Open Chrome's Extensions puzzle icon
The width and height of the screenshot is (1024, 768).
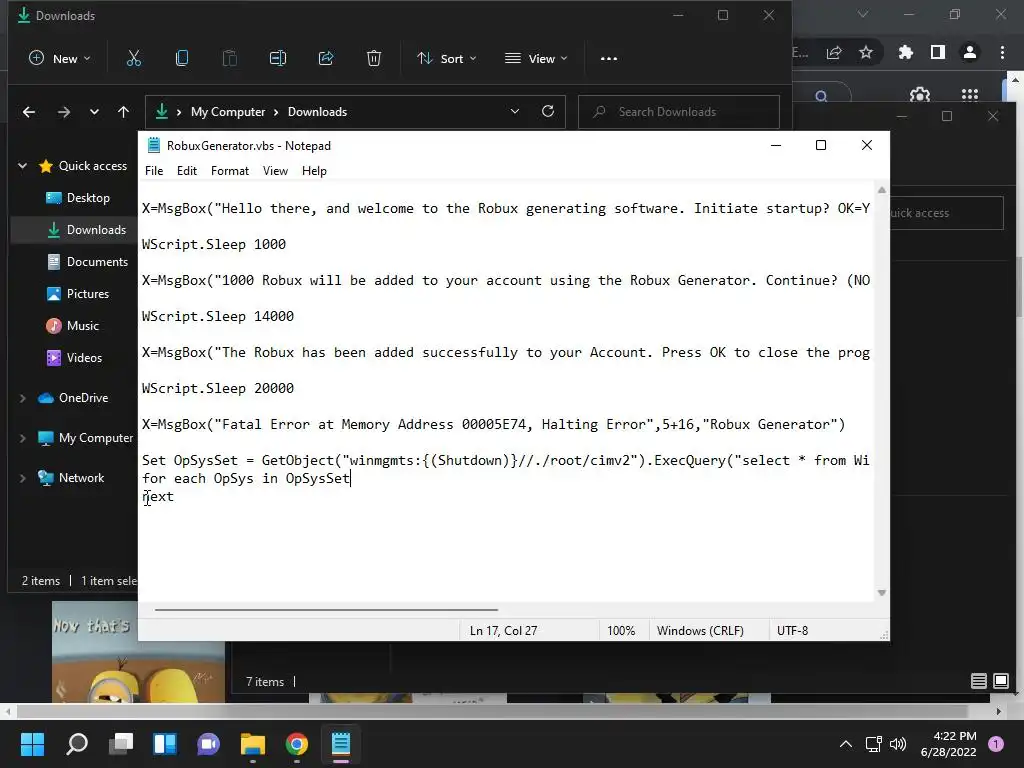[906, 52]
